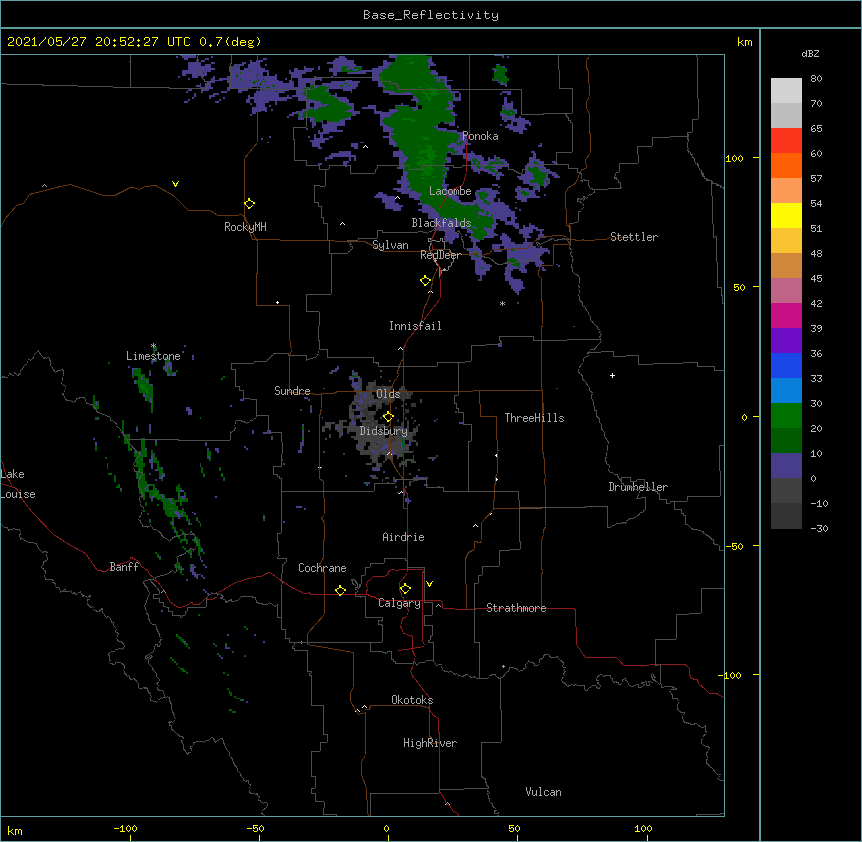The height and width of the screenshot is (842, 862).
Task: Click the Lake Louise label
Action: point(18,484)
